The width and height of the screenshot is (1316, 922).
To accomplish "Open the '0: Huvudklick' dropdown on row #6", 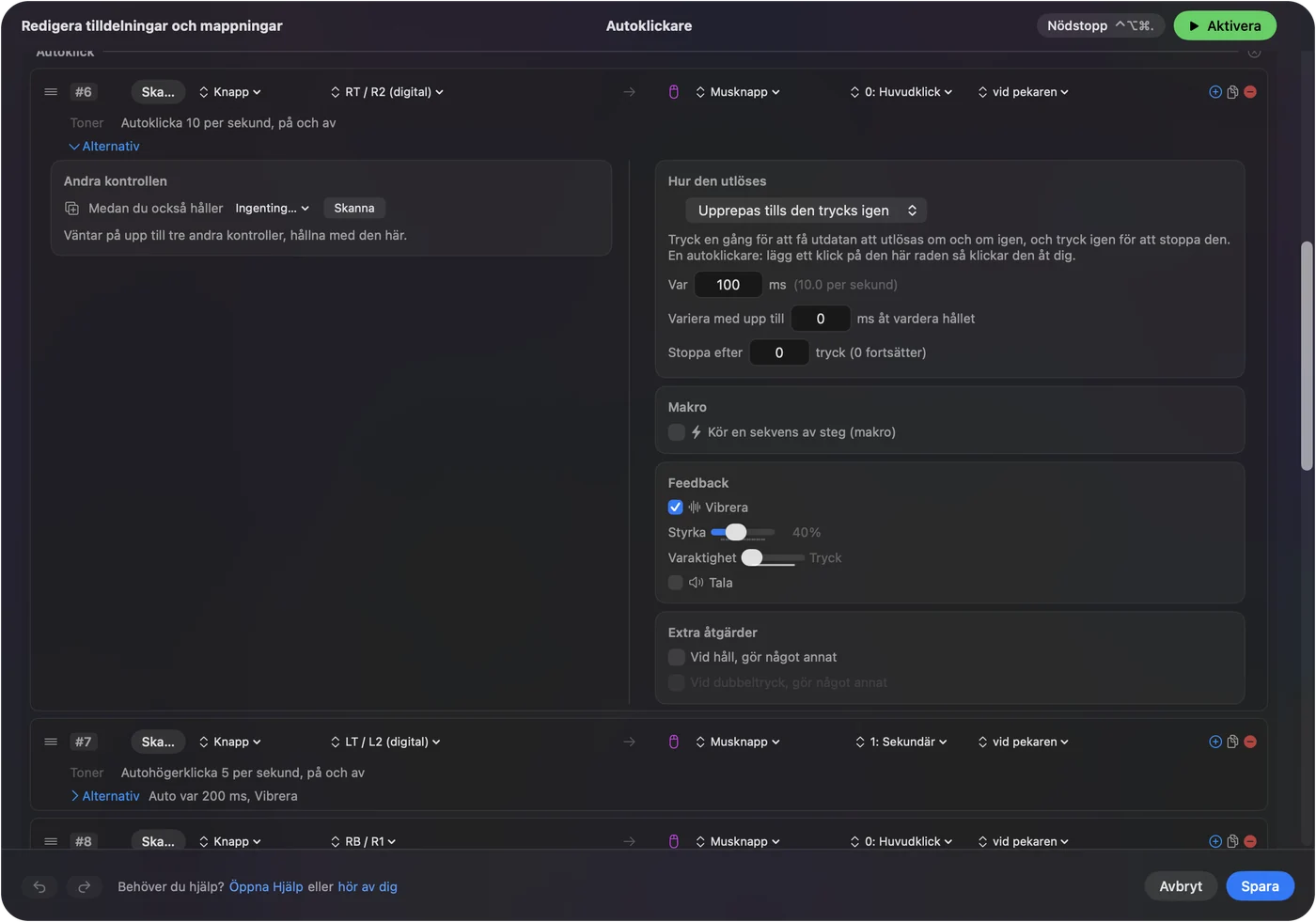I will tap(901, 92).
